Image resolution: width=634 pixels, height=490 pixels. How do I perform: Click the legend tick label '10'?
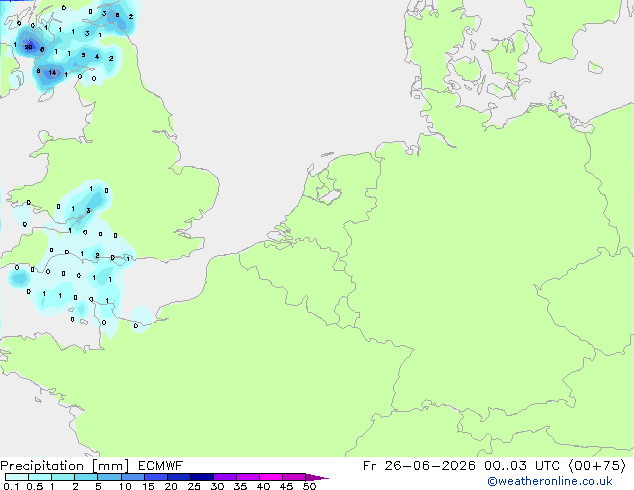tap(125, 486)
